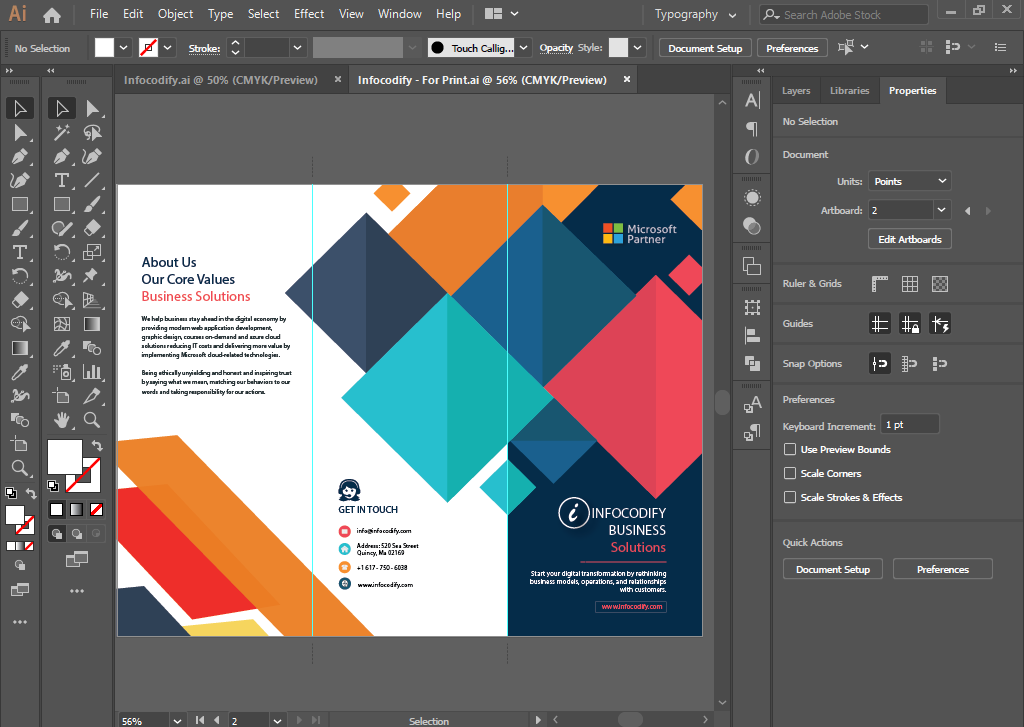Check the Scale Corners option
Screen dimensions: 1024x727
(x=791, y=474)
